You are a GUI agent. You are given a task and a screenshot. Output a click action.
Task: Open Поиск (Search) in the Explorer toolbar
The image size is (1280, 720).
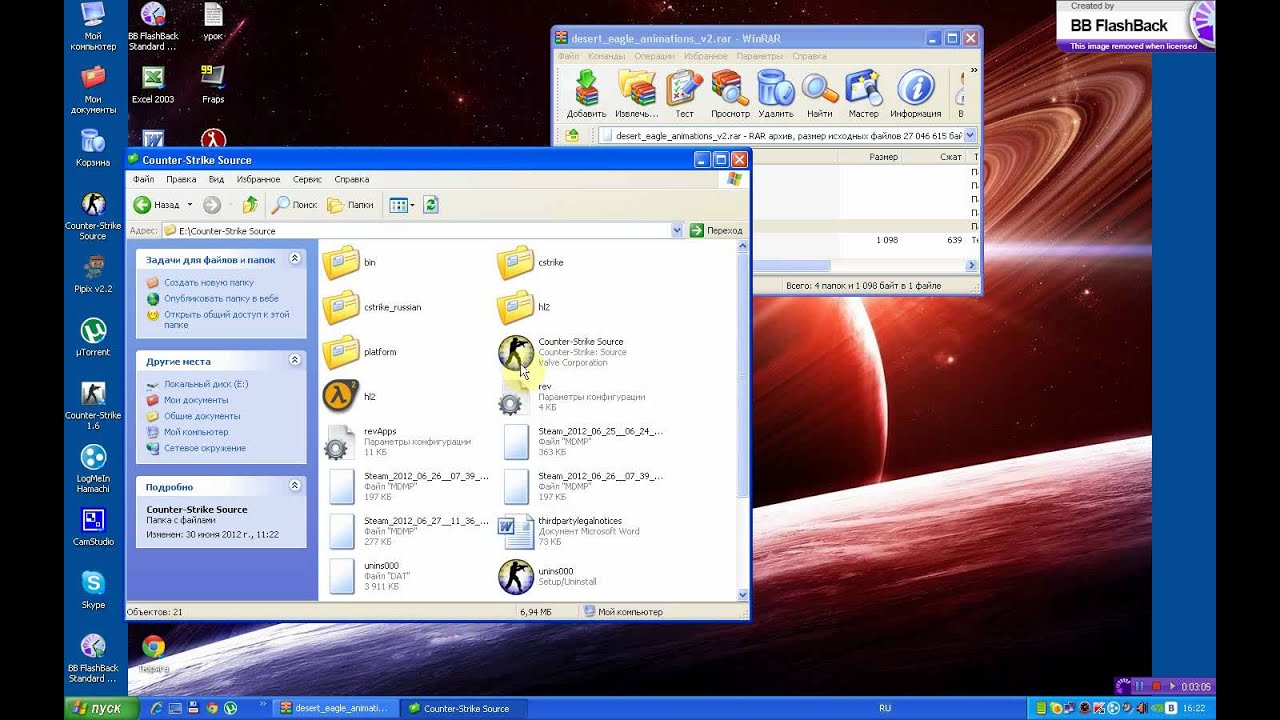coord(295,204)
